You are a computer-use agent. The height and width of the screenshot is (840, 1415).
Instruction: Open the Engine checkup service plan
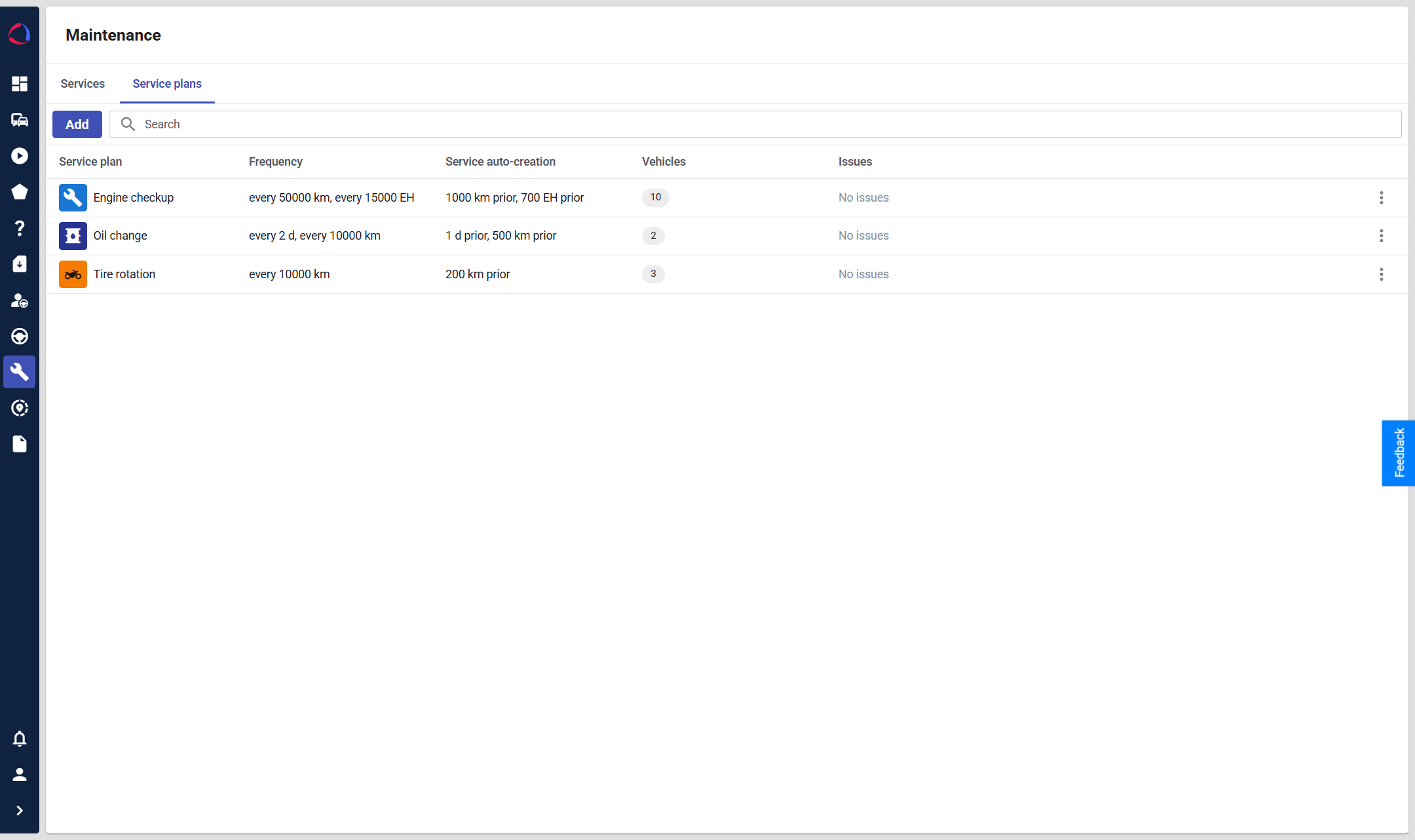134,198
